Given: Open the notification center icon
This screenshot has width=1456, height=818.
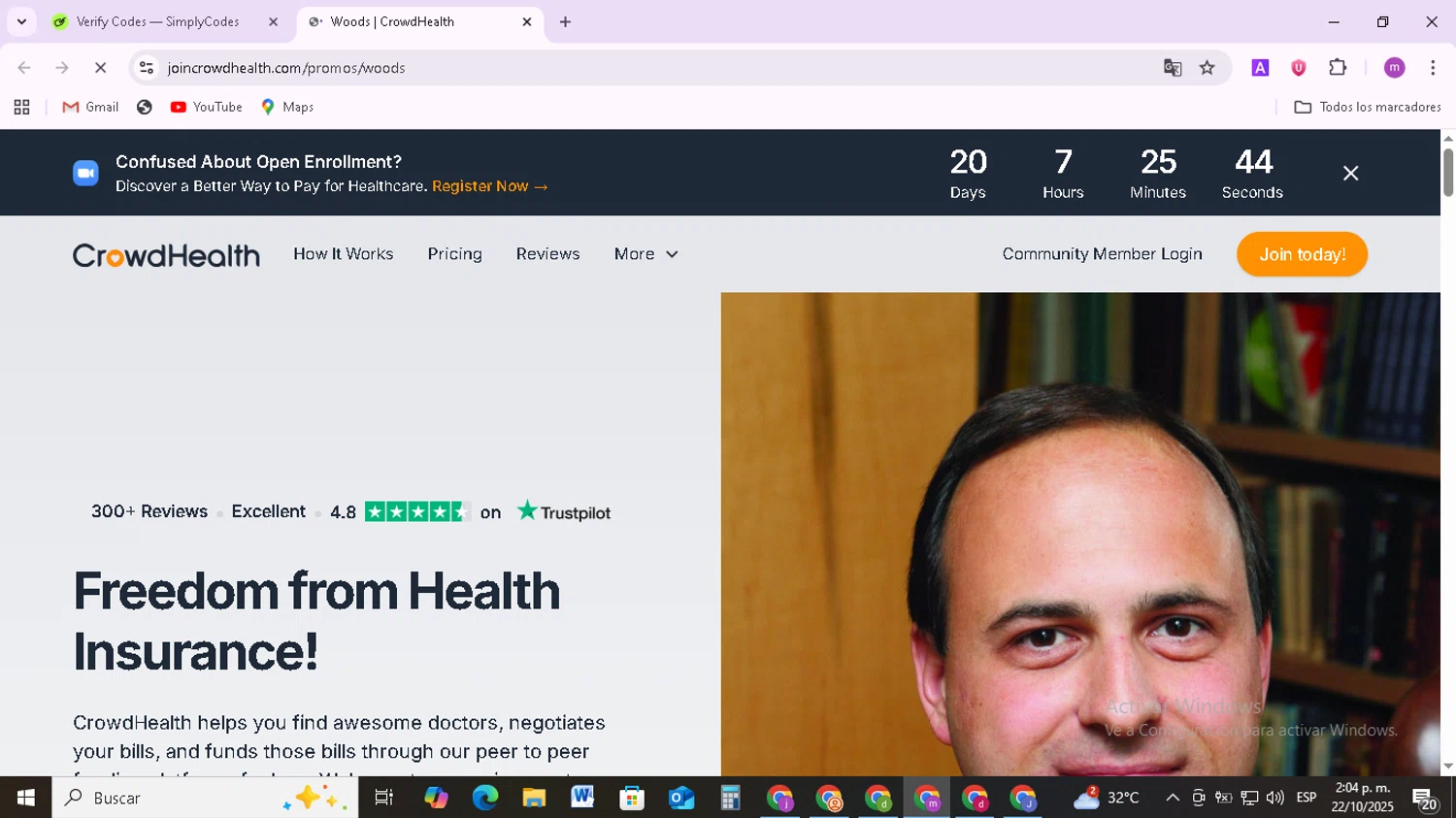Looking at the screenshot, I should point(1425,799).
